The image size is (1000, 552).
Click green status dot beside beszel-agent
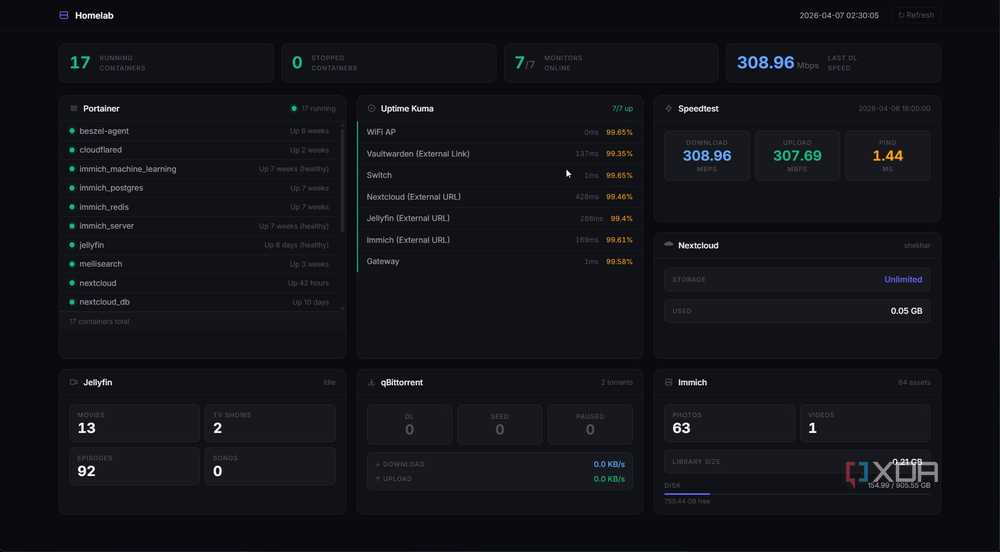click(72, 131)
